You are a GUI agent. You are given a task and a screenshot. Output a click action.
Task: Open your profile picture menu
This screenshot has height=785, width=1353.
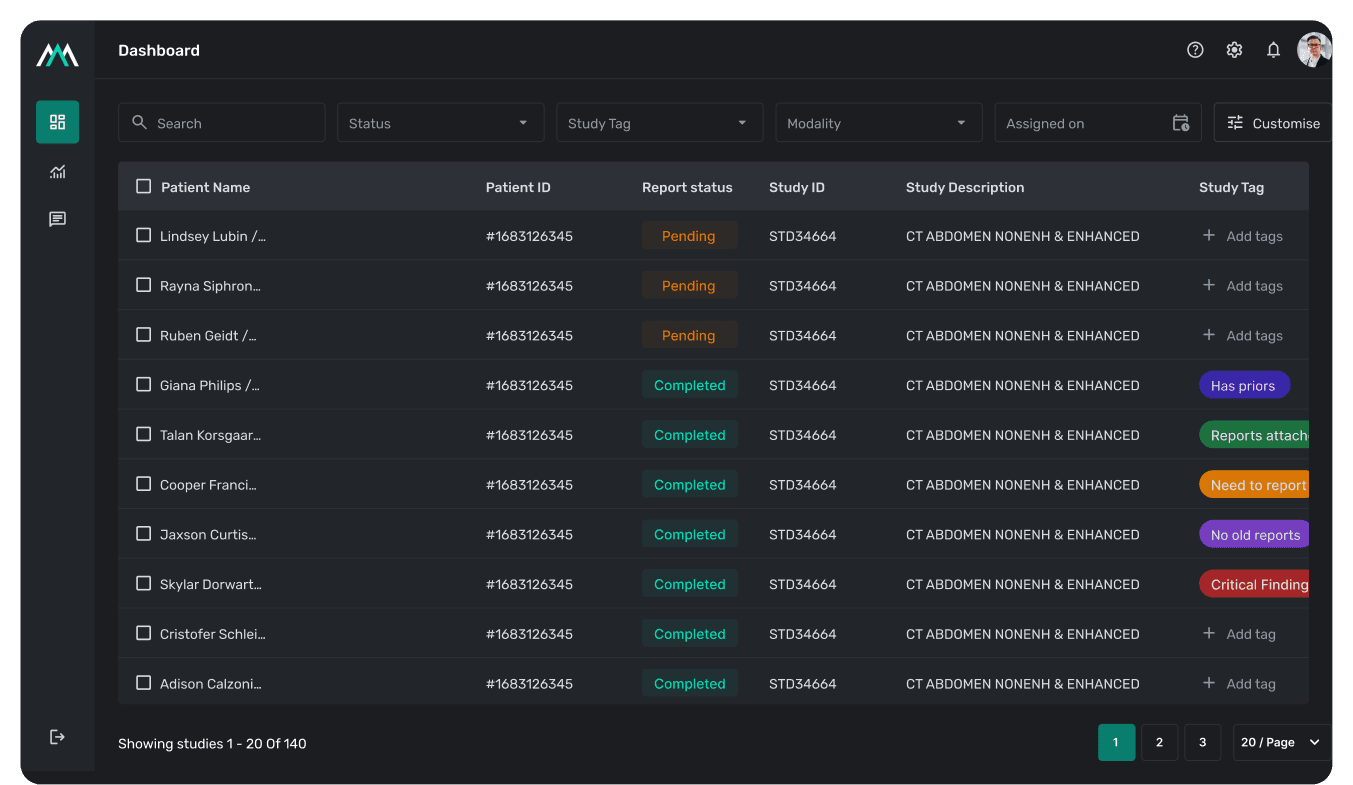pyautogui.click(x=1314, y=49)
